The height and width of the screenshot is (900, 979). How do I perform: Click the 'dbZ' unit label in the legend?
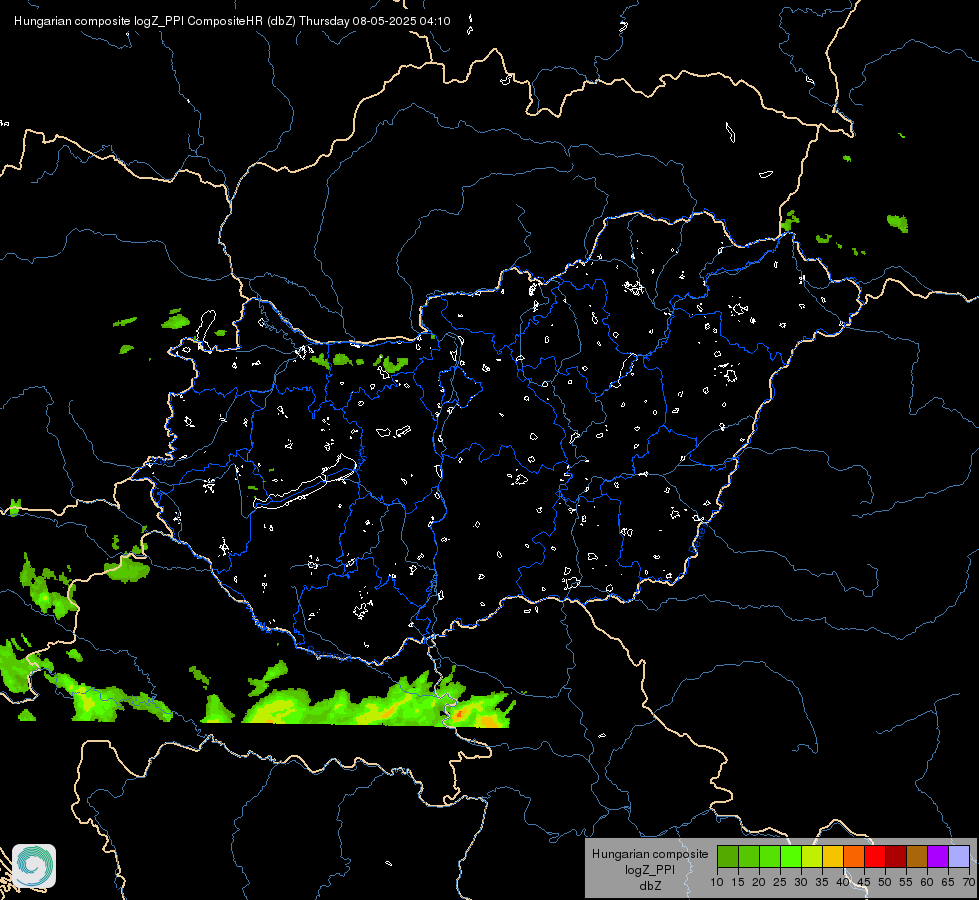650,886
